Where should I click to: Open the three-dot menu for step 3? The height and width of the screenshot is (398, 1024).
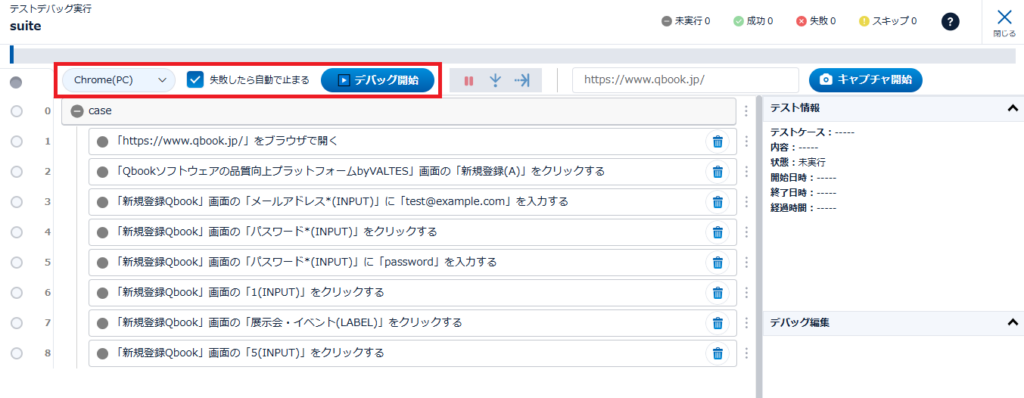[x=746, y=201]
